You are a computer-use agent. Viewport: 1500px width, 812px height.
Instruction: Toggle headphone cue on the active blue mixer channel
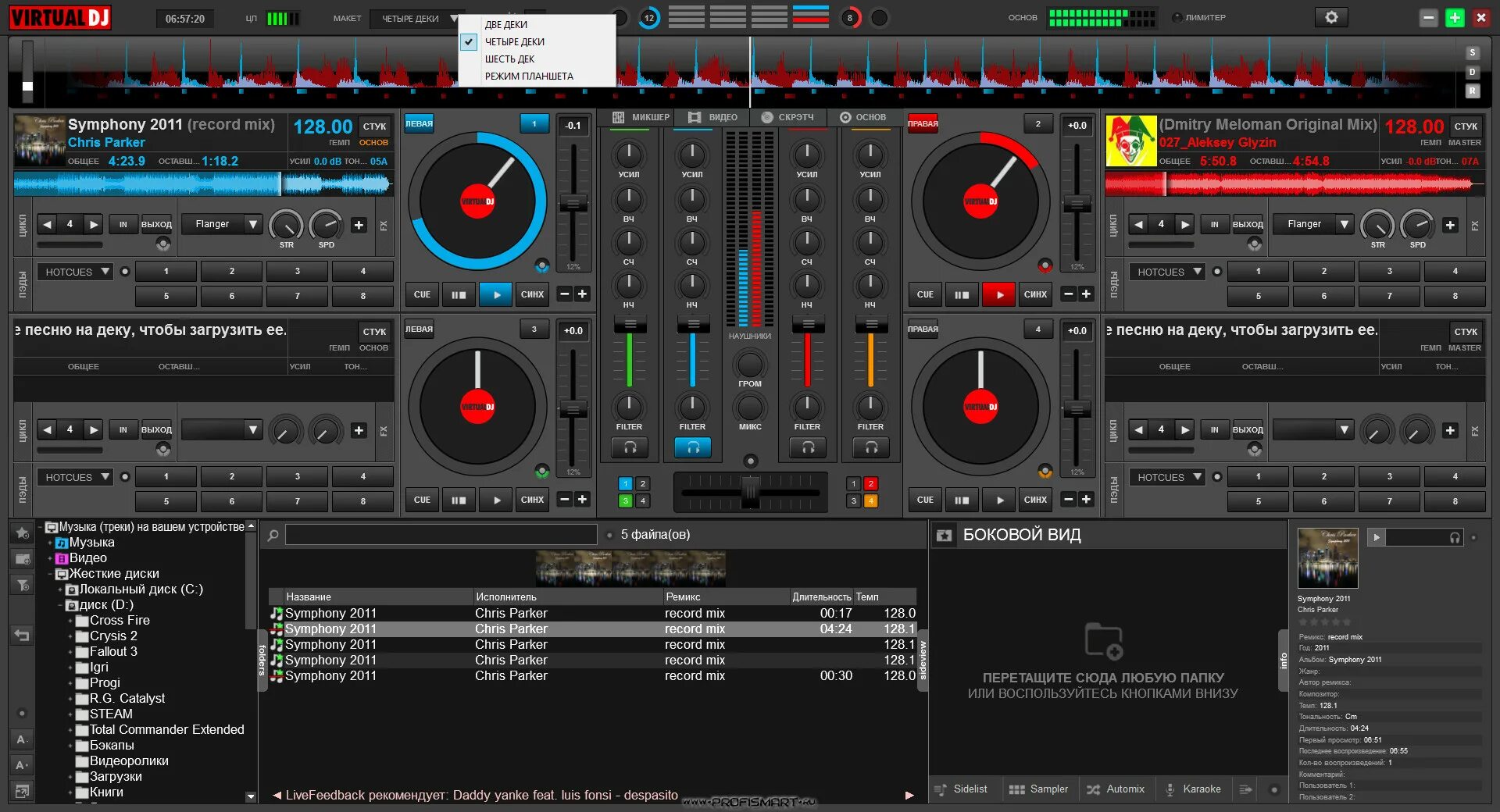(692, 447)
